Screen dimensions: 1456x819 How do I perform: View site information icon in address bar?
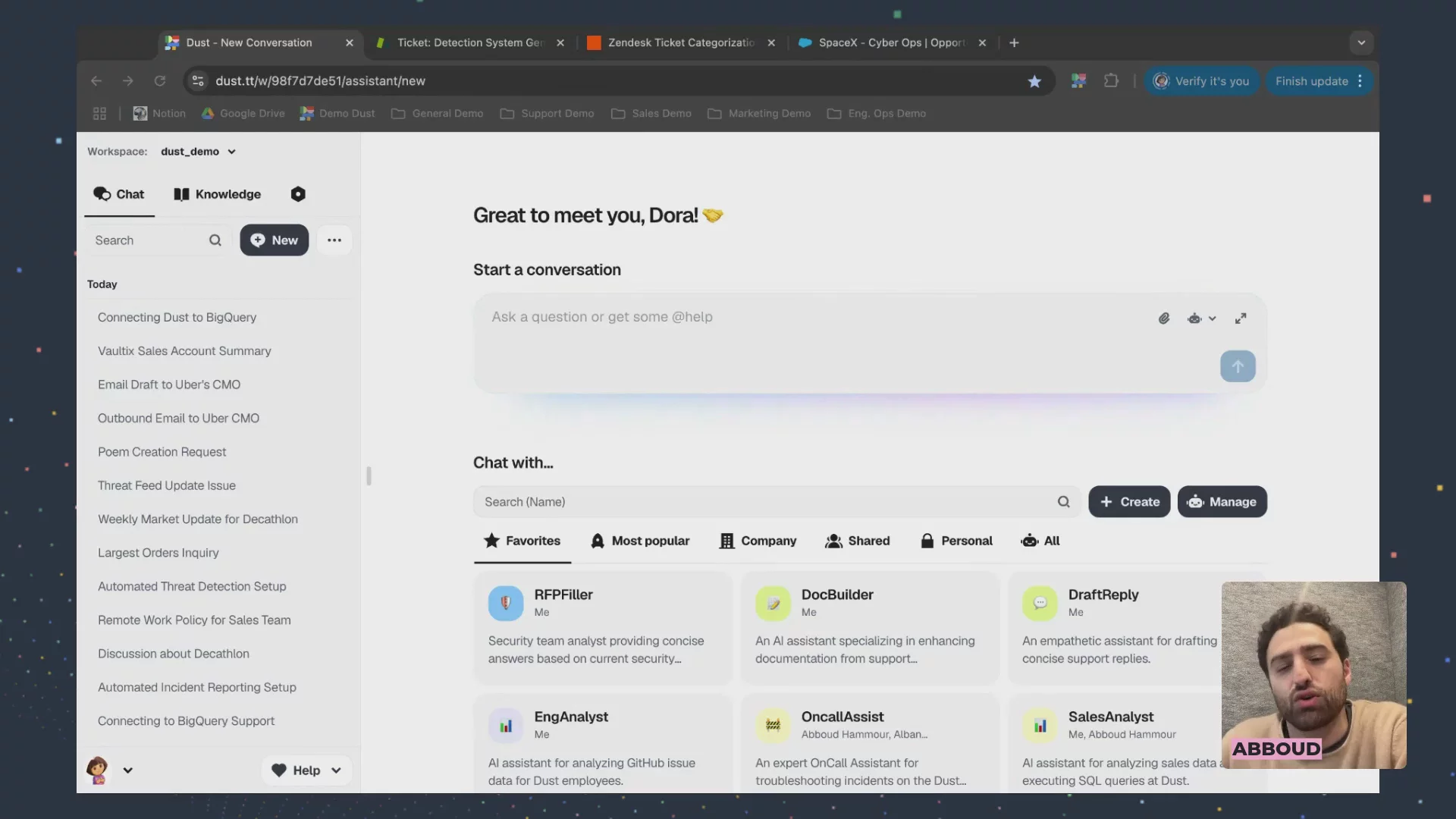[198, 81]
